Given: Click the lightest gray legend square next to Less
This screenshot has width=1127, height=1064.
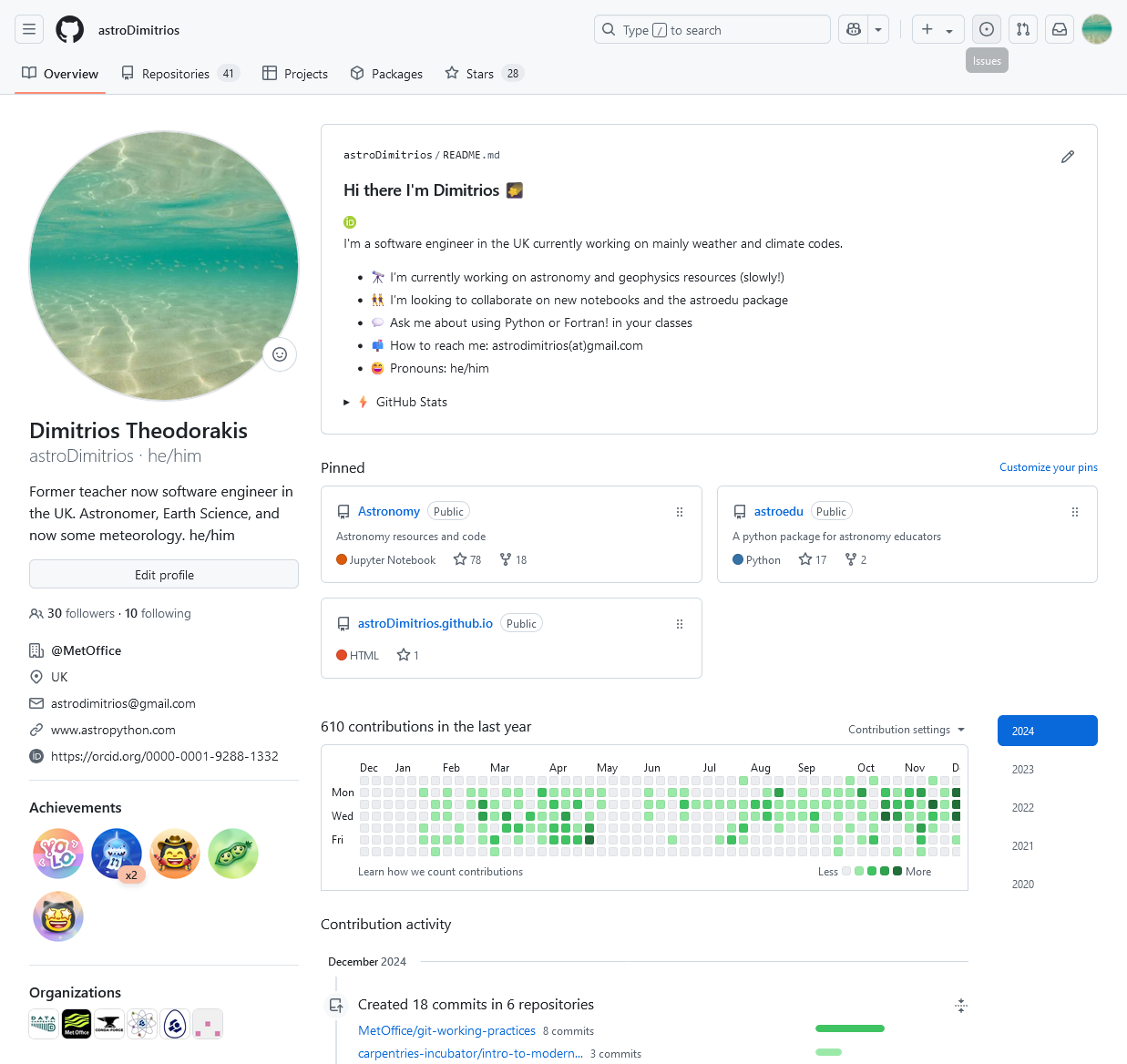Looking at the screenshot, I should [846, 872].
